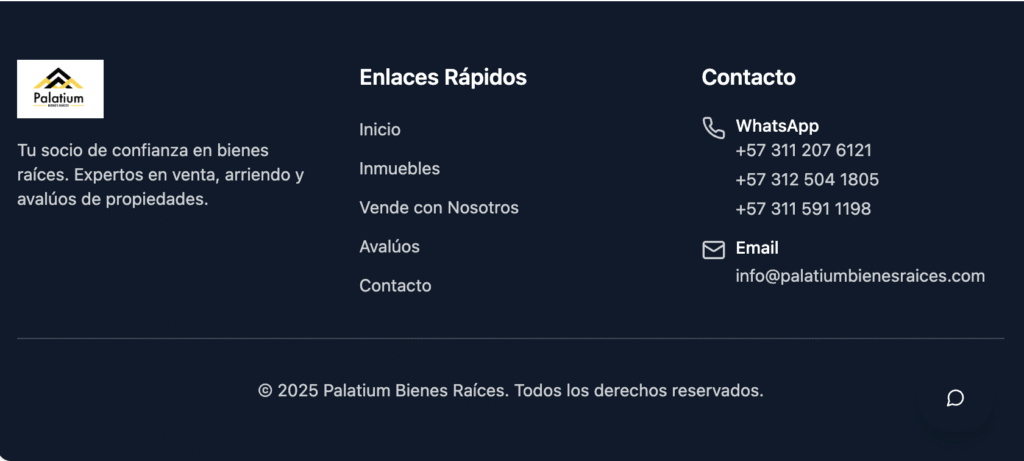Select the Vende con Nosotros link
Screen dimensions: 1024x461
tap(439, 207)
